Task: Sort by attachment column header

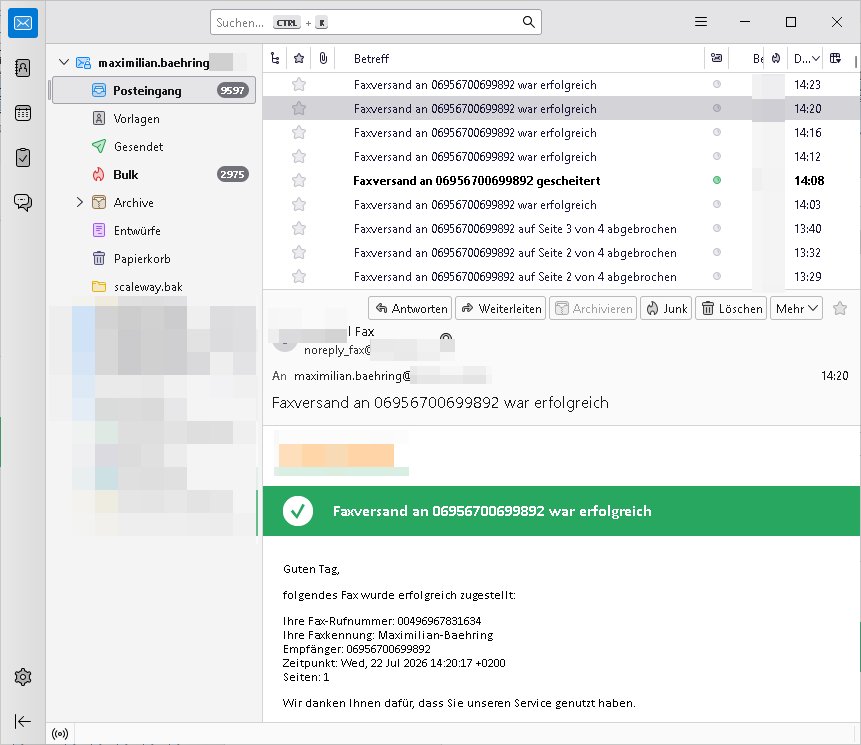Action: tap(323, 58)
